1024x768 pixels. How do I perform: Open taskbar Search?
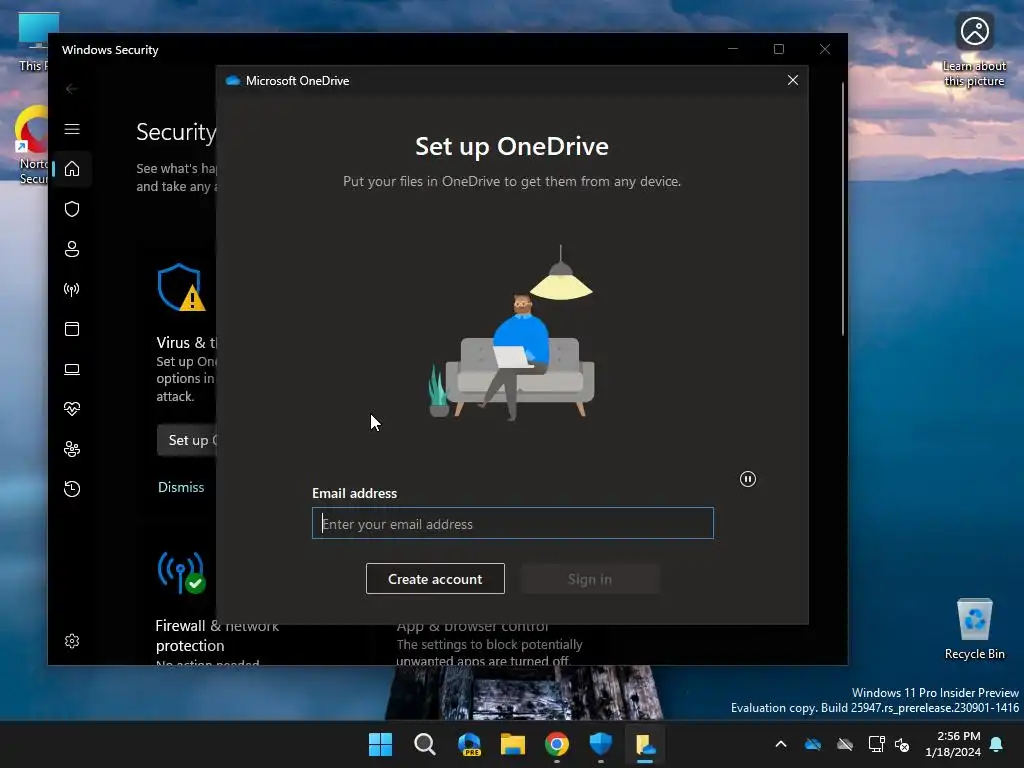click(424, 744)
